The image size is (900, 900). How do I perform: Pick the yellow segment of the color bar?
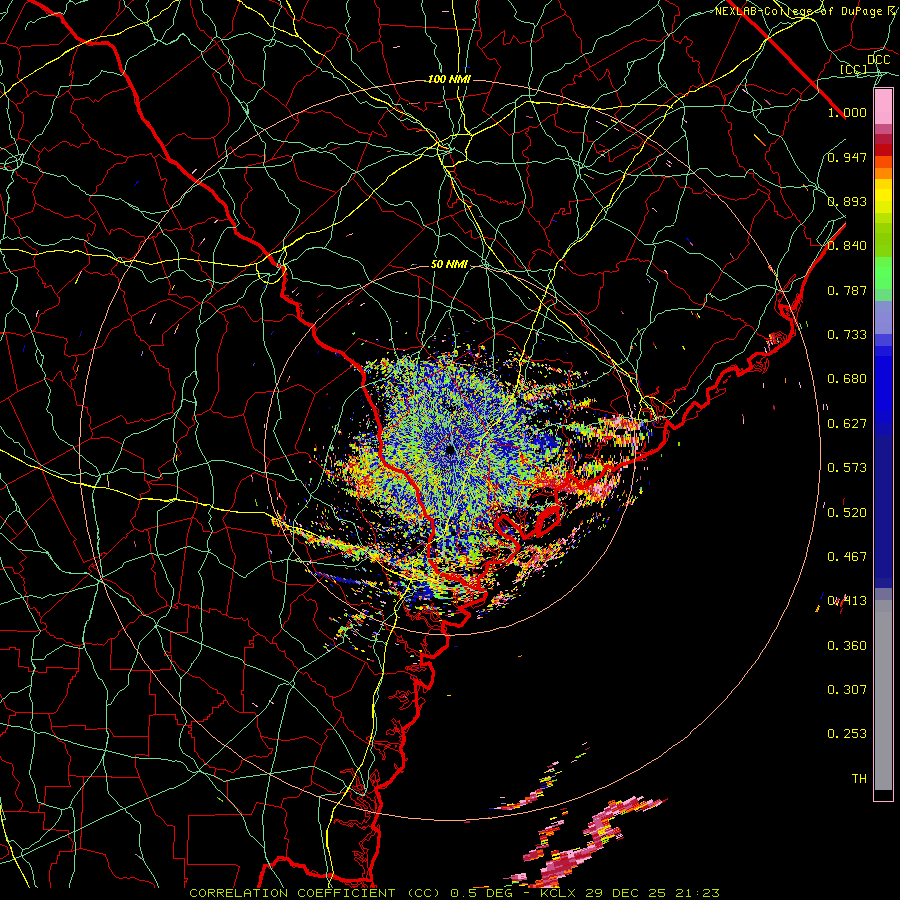(x=883, y=197)
